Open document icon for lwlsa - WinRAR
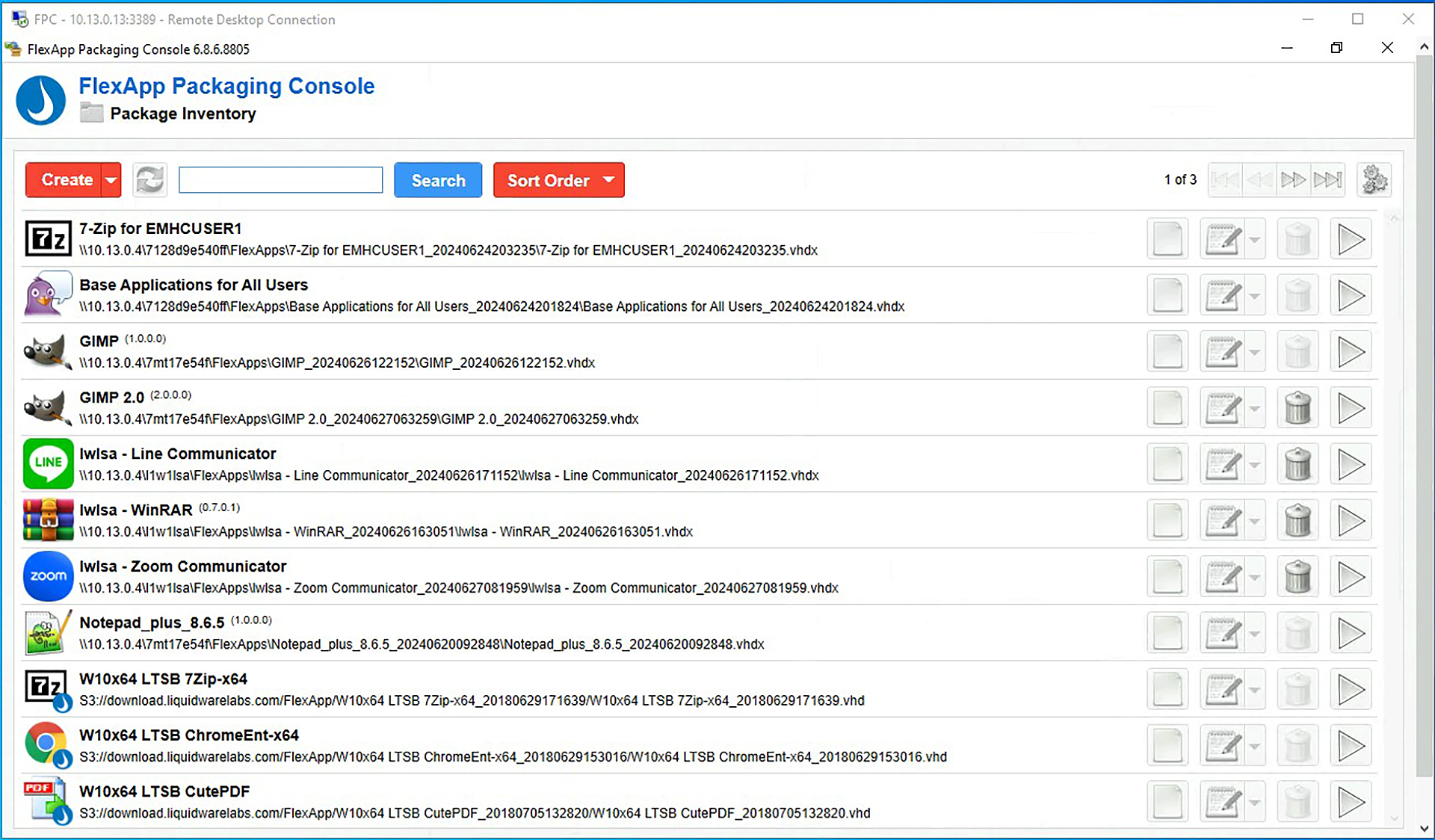 coord(1167,521)
